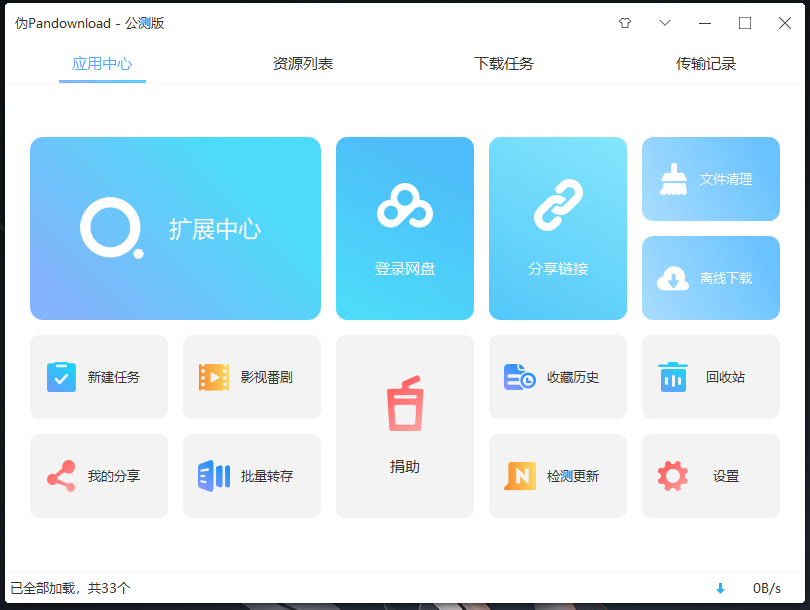Click the clipboard check icon for 新建任务
Screen dimensions: 810x610
coord(61,377)
